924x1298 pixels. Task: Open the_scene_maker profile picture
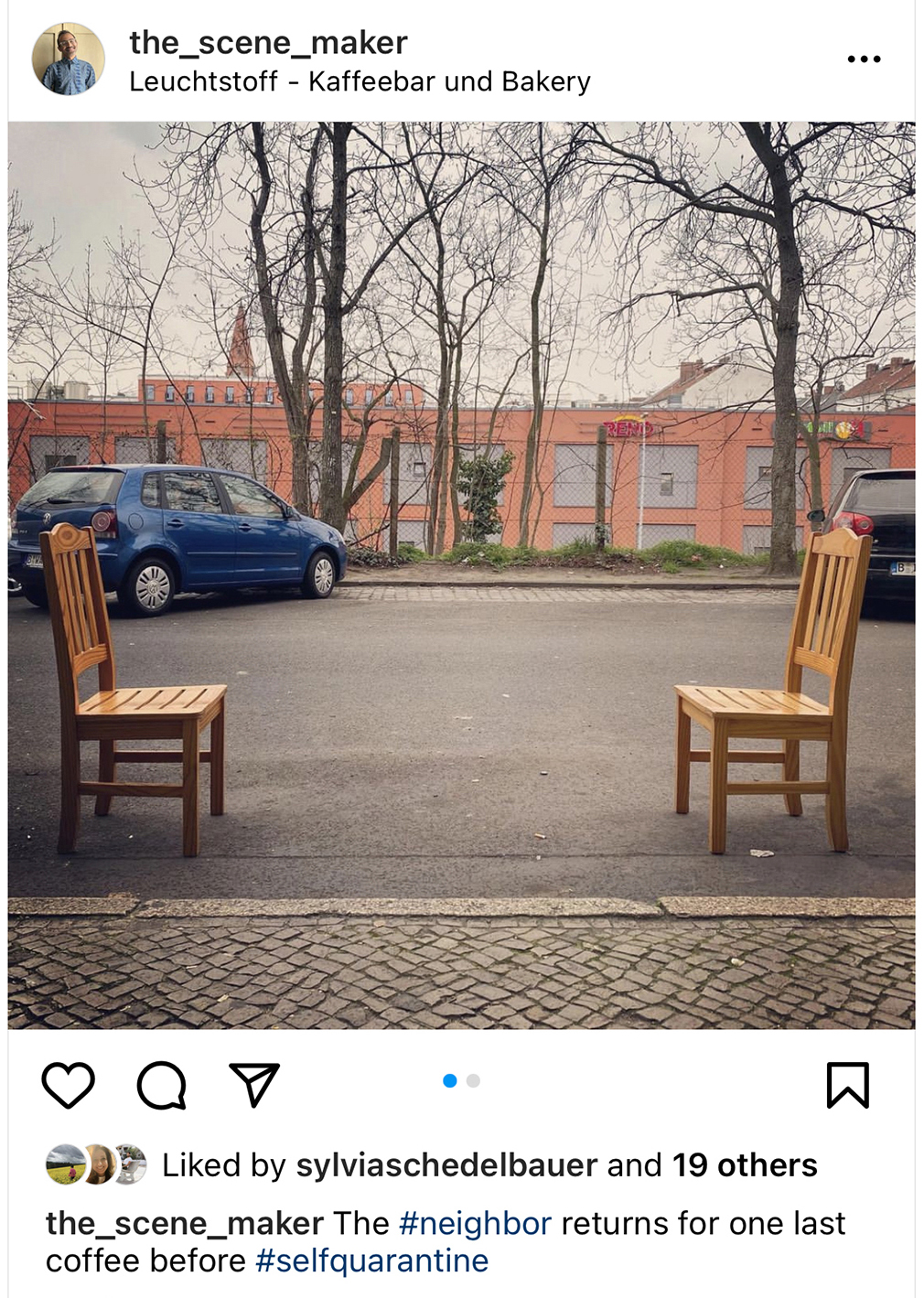69,59
